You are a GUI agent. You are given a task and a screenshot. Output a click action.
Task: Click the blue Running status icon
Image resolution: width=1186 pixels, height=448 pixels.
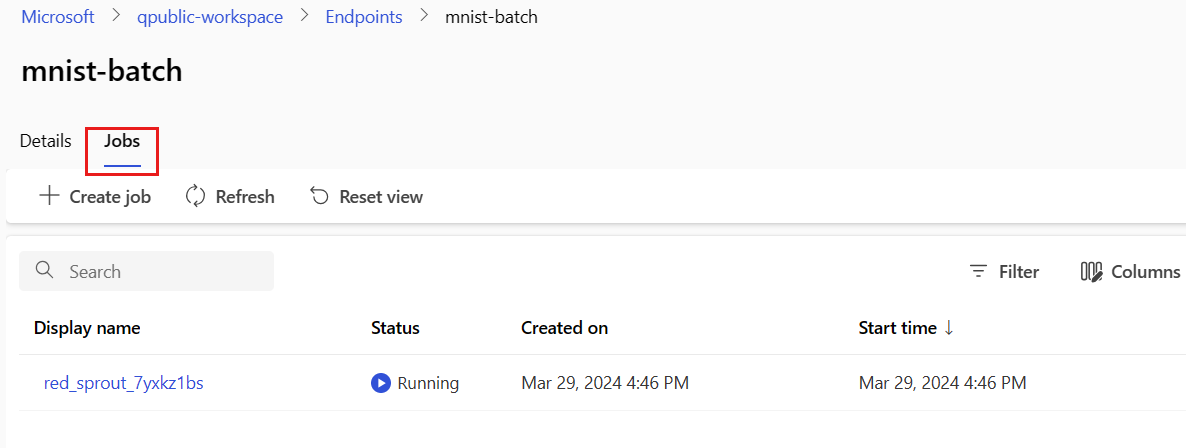tap(380, 383)
